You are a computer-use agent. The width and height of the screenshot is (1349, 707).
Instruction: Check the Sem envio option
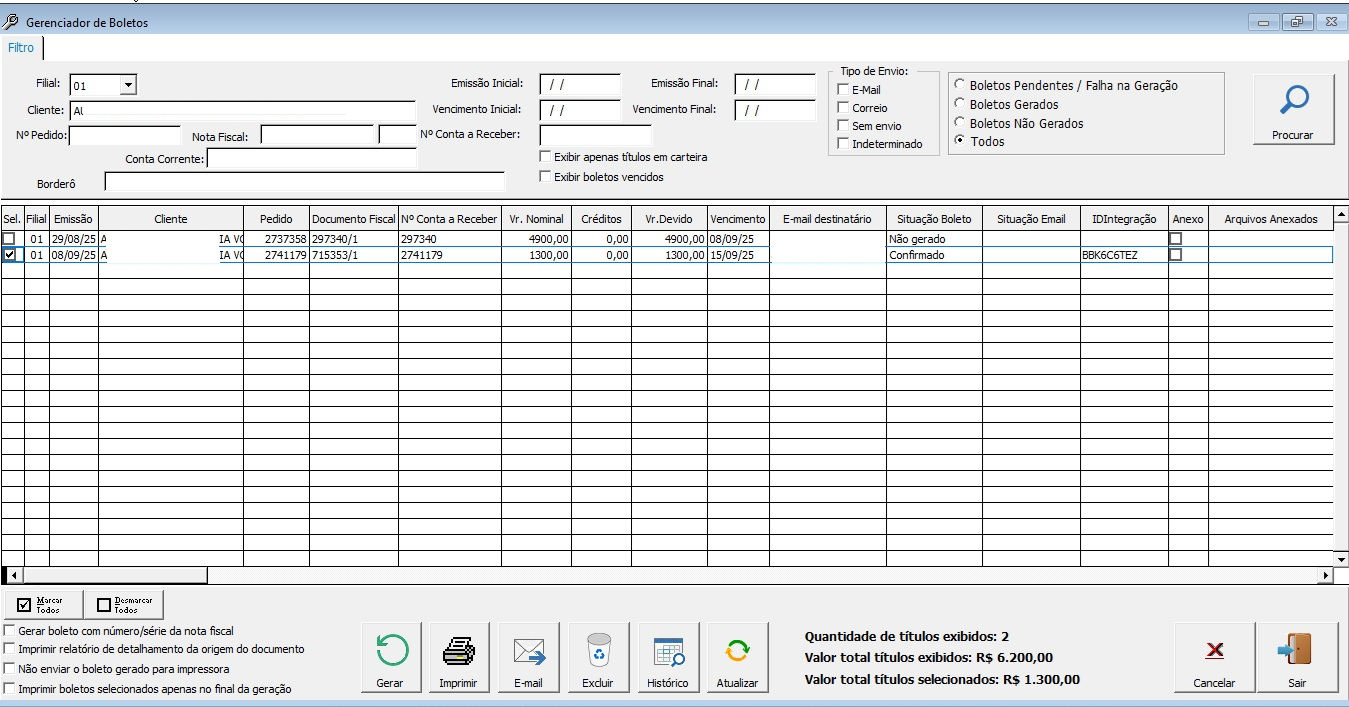tap(843, 126)
